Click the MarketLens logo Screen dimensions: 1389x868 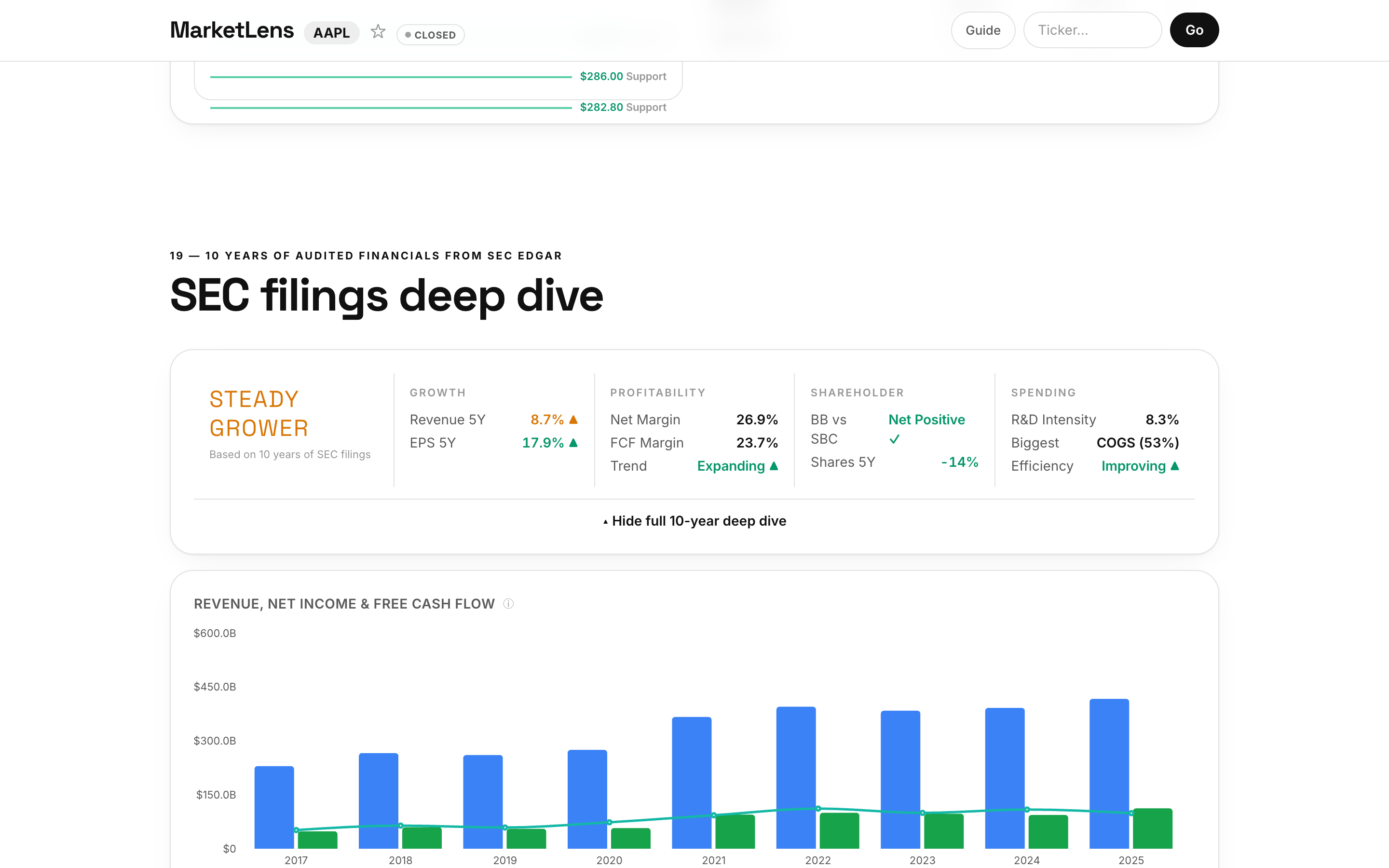point(232,30)
